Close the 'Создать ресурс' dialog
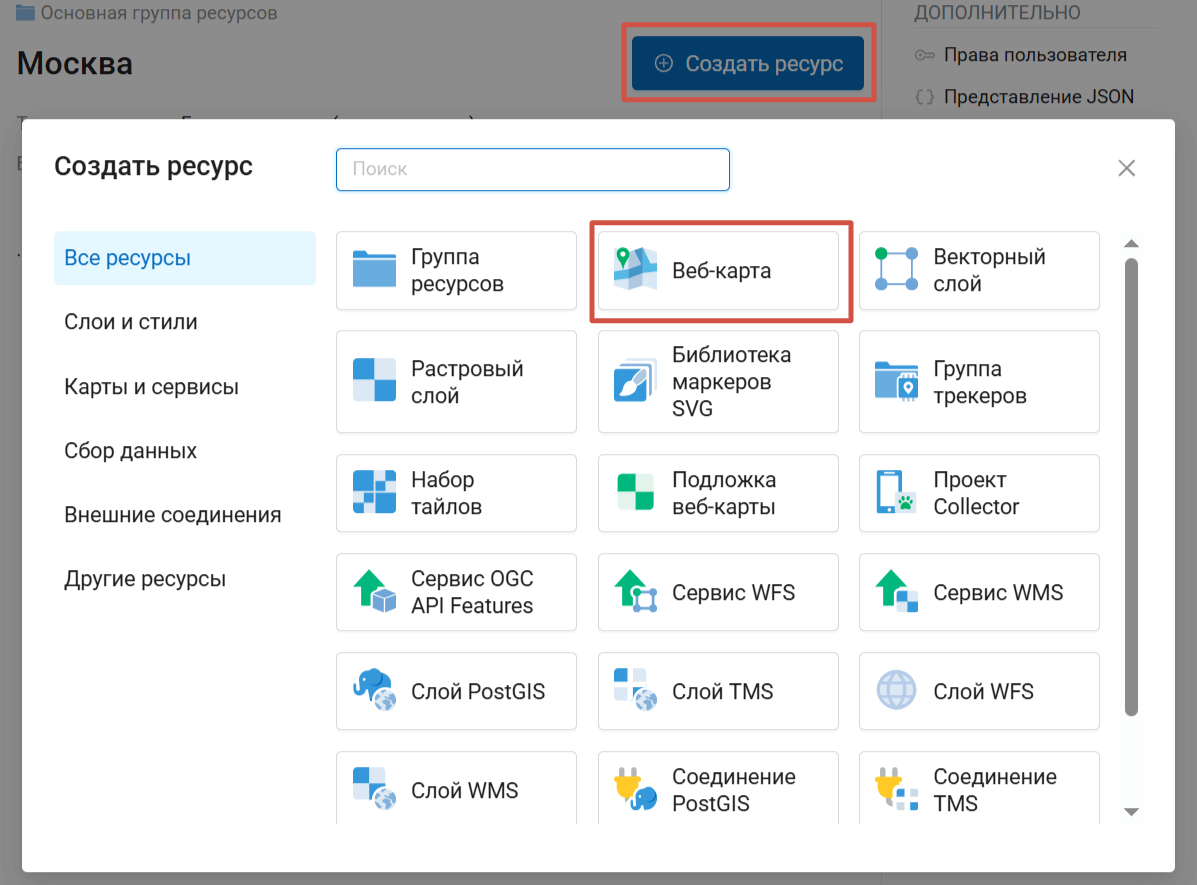Screen dimensions: 1197x885 [x=1126, y=168]
